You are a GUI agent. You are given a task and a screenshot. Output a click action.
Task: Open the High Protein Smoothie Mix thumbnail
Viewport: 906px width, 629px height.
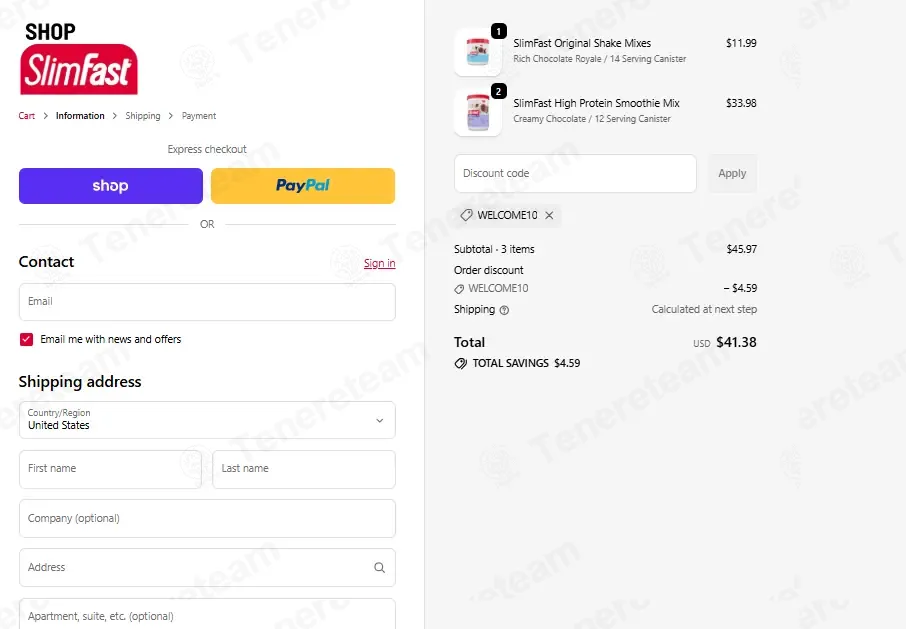[478, 113]
